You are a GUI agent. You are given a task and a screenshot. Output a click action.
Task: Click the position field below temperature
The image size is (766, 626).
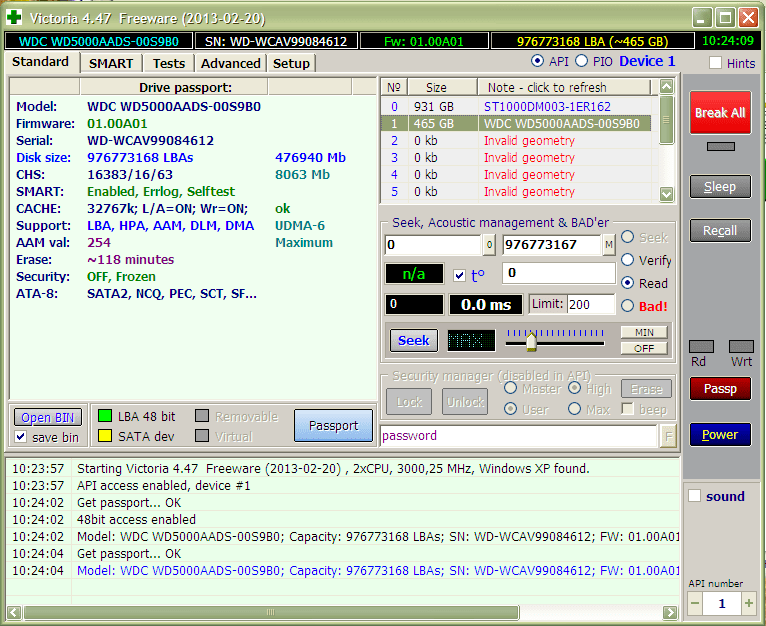click(x=414, y=304)
